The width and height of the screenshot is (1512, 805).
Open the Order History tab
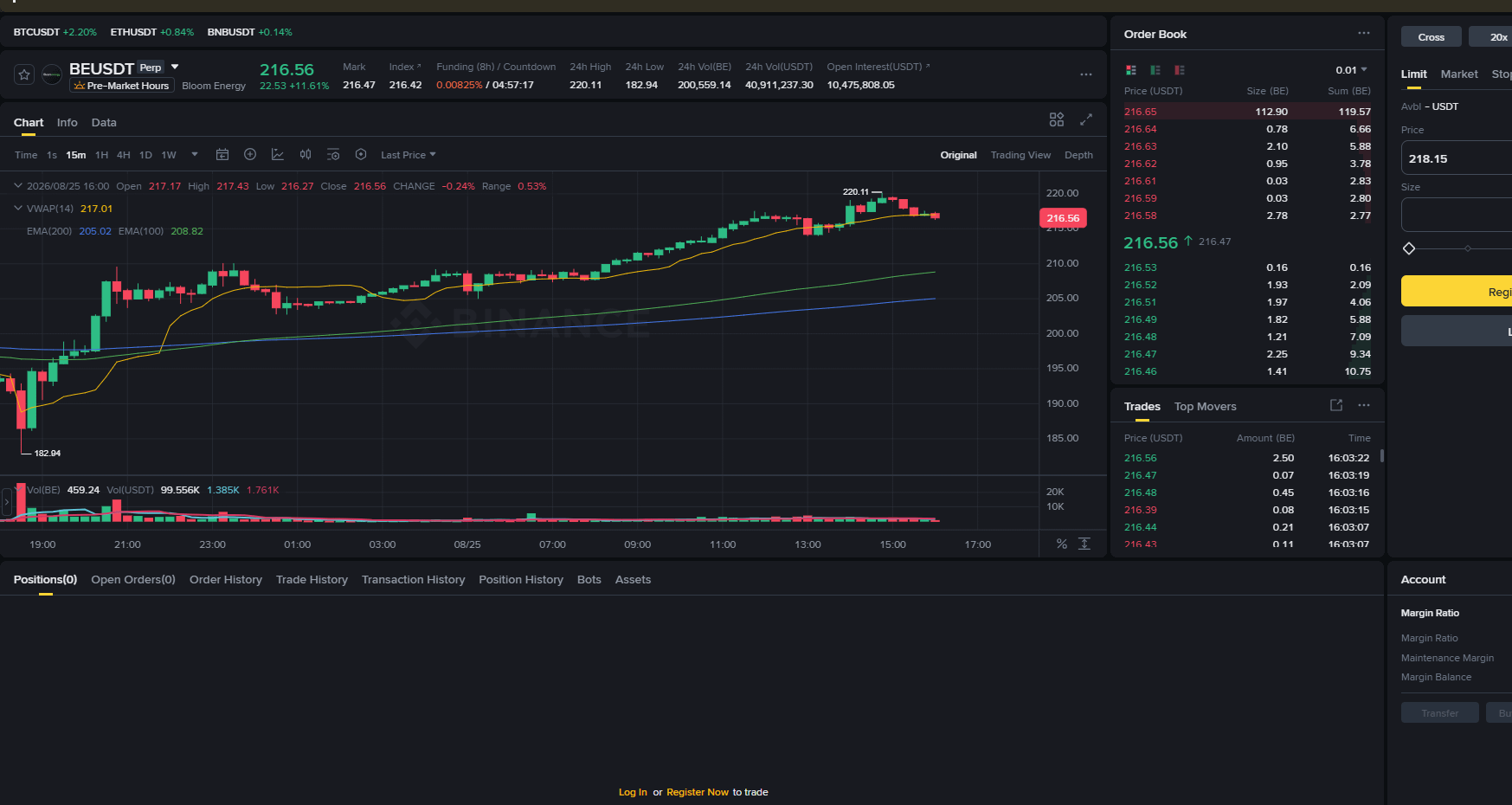(x=226, y=579)
